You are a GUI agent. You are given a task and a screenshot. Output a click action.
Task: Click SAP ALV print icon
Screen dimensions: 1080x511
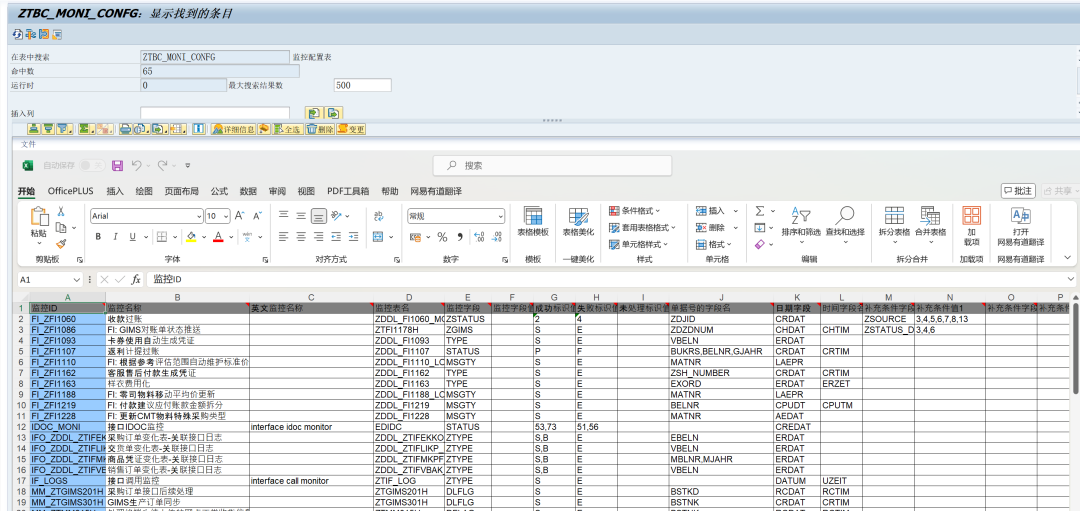click(125, 129)
